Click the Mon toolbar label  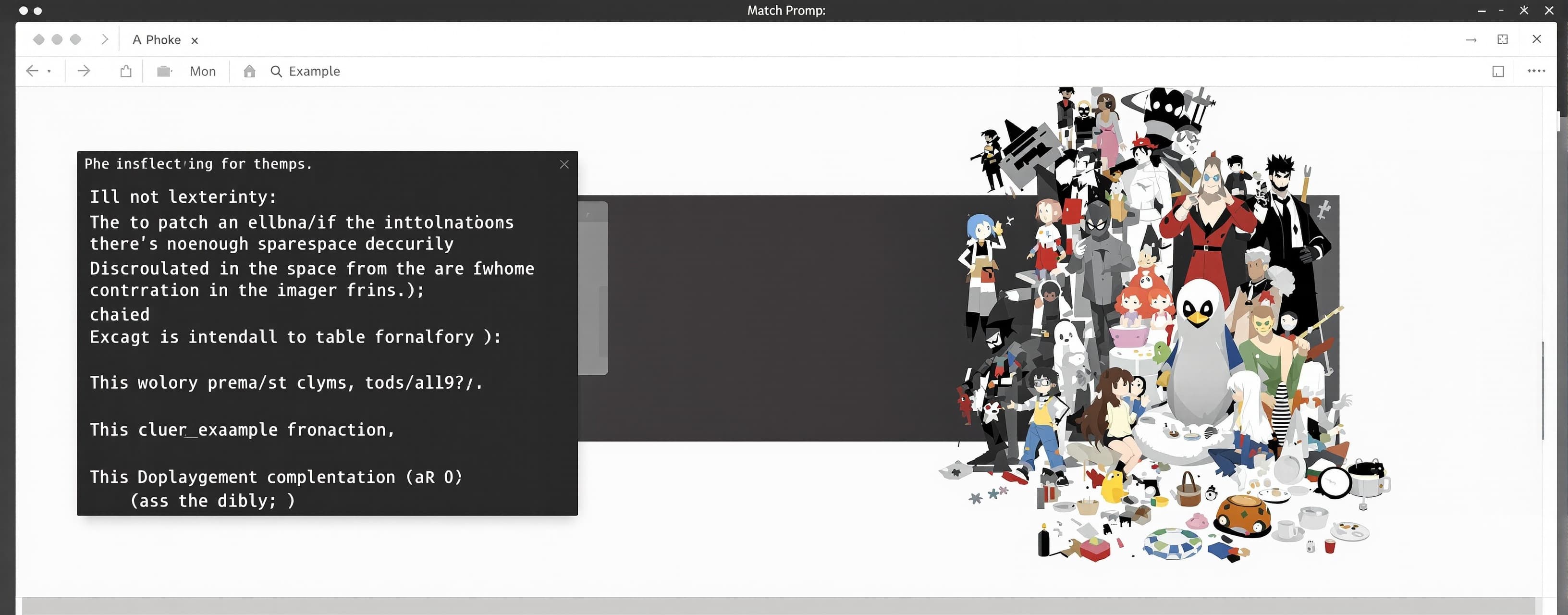click(203, 71)
